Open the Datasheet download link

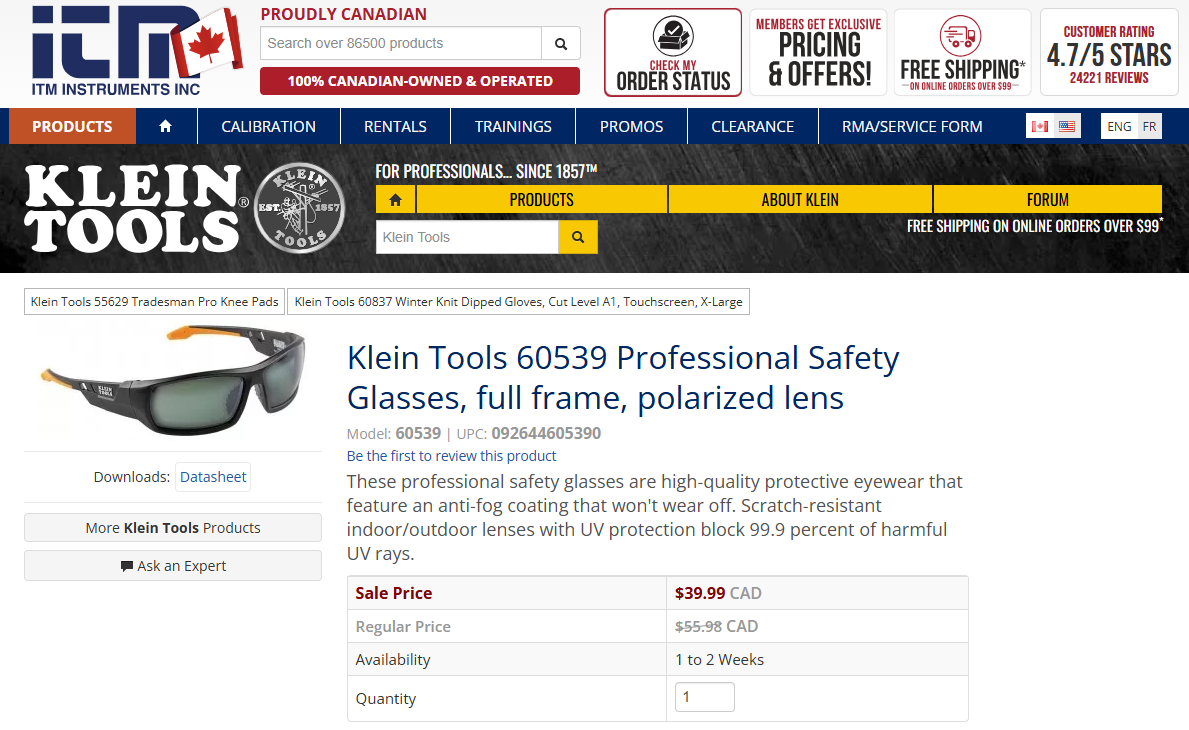click(x=213, y=477)
